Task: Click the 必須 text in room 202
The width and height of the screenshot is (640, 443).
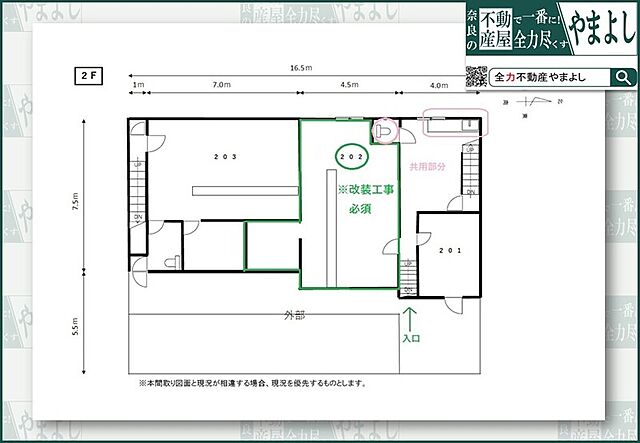Action: (x=360, y=209)
